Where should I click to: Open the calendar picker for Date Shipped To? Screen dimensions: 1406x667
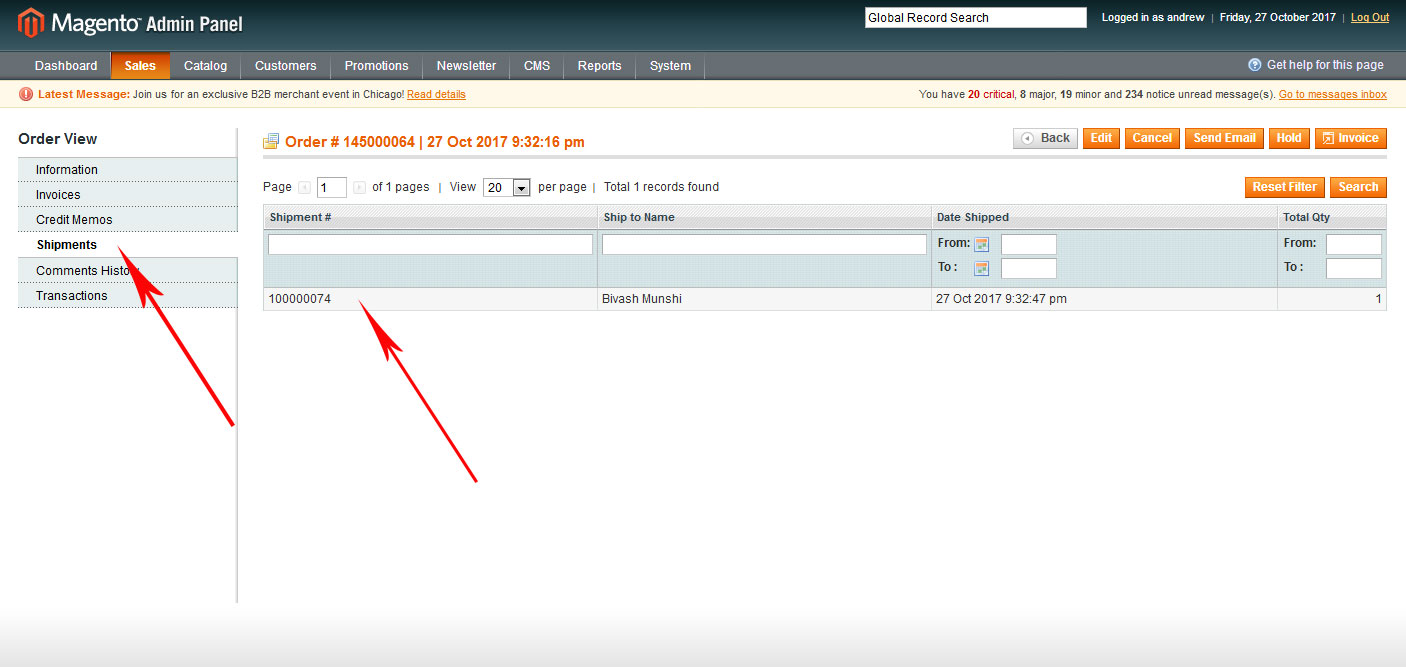click(981, 267)
